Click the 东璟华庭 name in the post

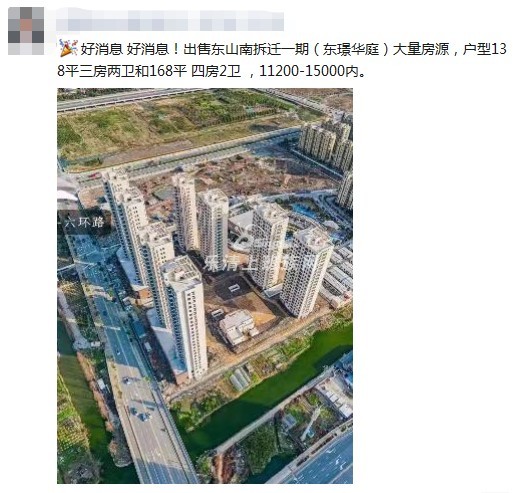(351, 49)
